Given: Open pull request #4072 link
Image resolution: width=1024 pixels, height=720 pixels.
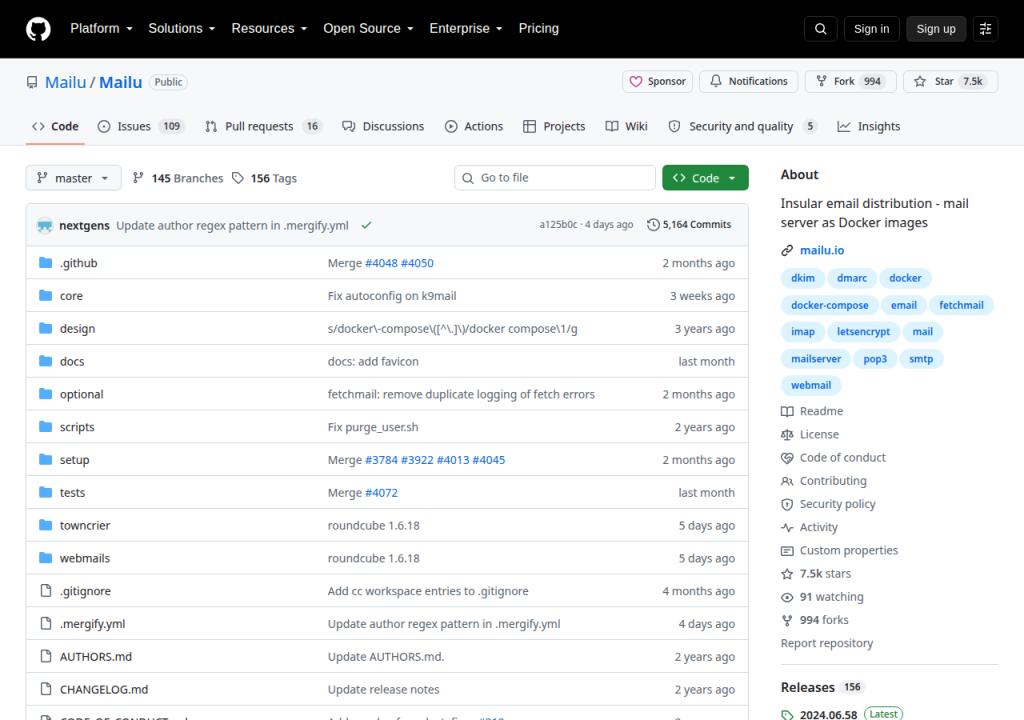Looking at the screenshot, I should tap(381, 493).
